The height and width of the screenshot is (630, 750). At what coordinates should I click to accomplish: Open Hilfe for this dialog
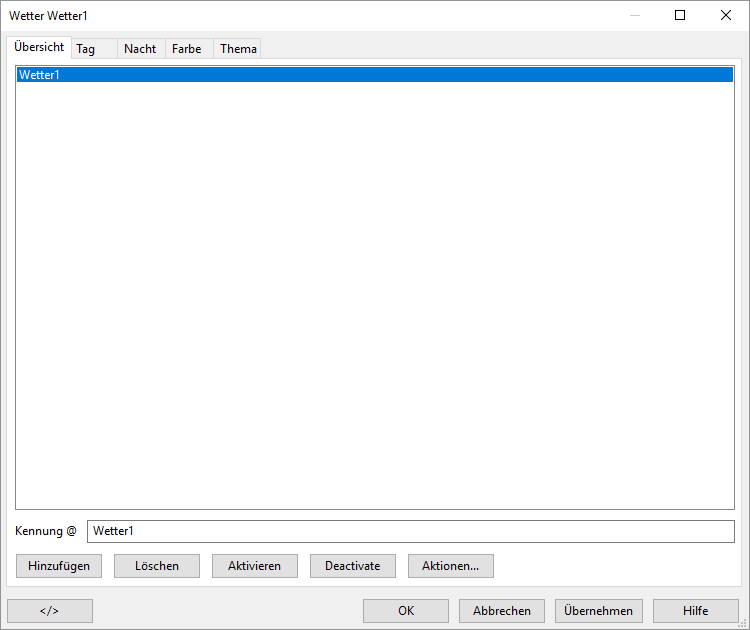[x=696, y=611]
